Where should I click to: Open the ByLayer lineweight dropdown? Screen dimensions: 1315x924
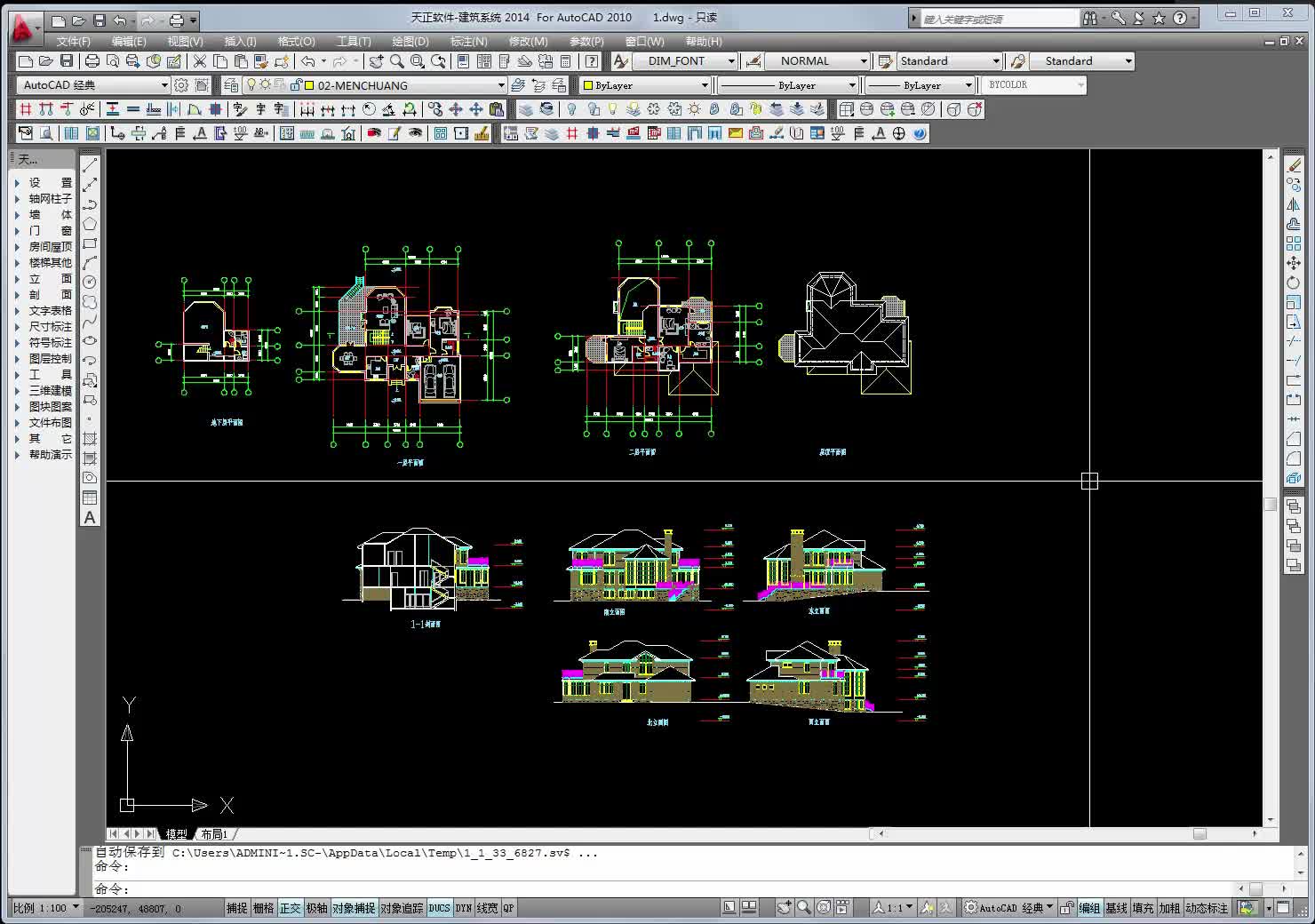[x=920, y=85]
